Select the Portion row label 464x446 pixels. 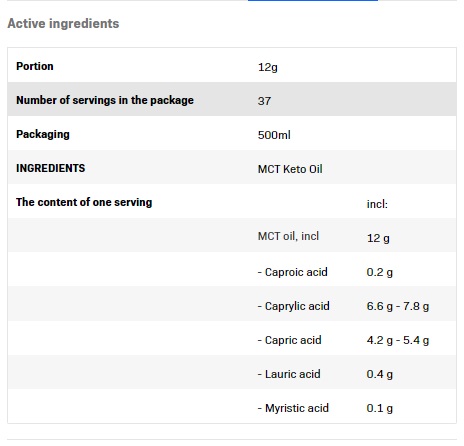pos(35,66)
